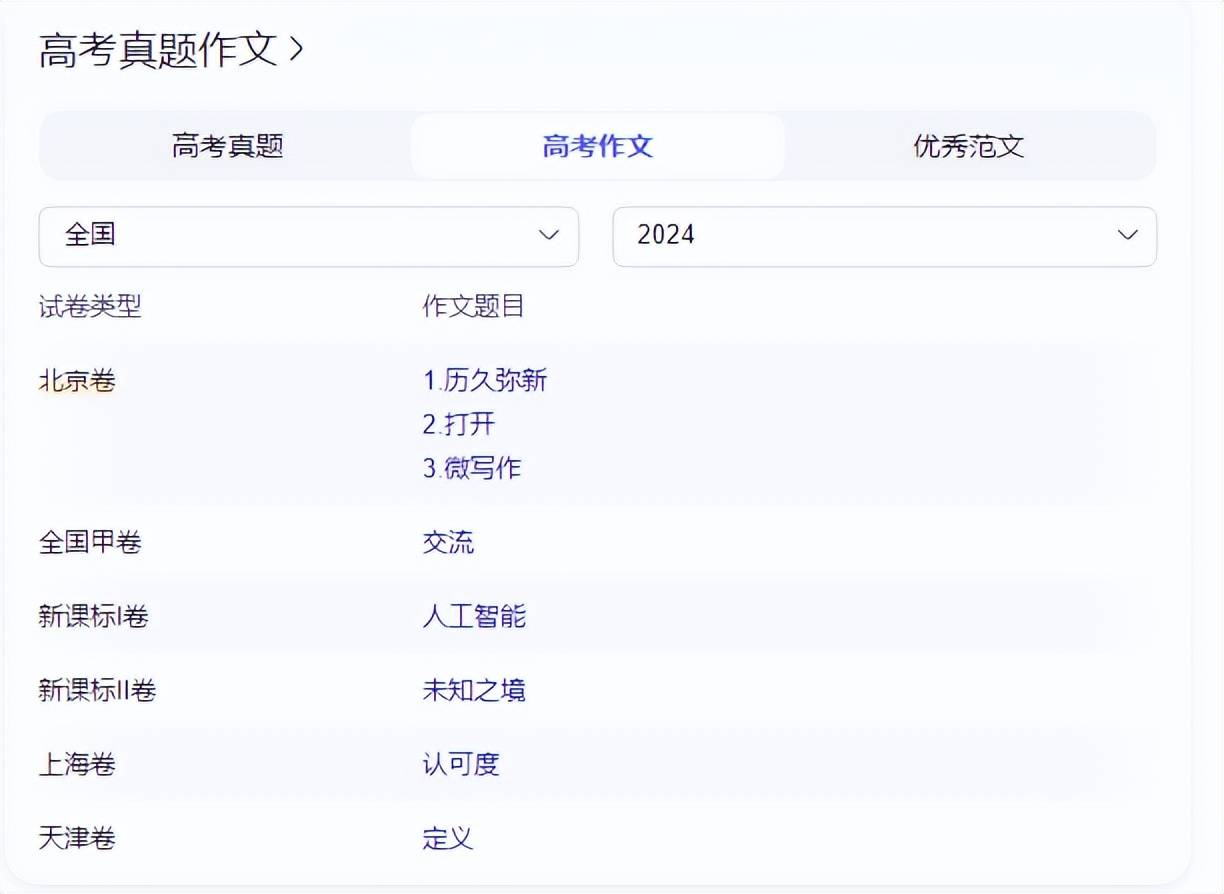Viewport: 1224px width, 894px height.
Task: Open the 认可度 essay topic
Action: coord(461,765)
